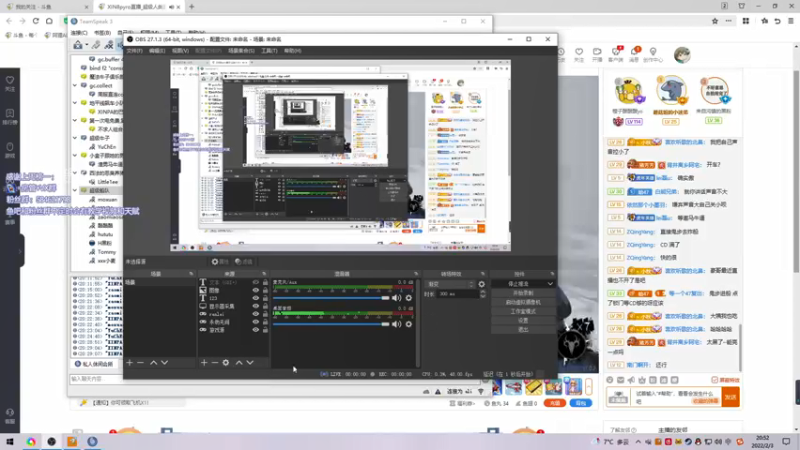
Task: Remove the selected OBS scene
Action: pos(140,362)
